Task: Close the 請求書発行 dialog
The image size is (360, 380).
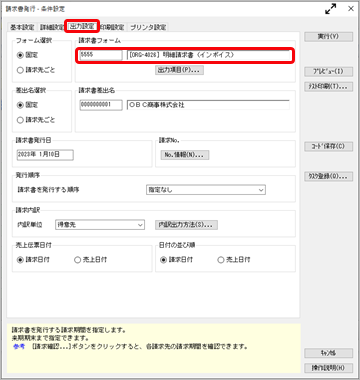Action: point(351,9)
